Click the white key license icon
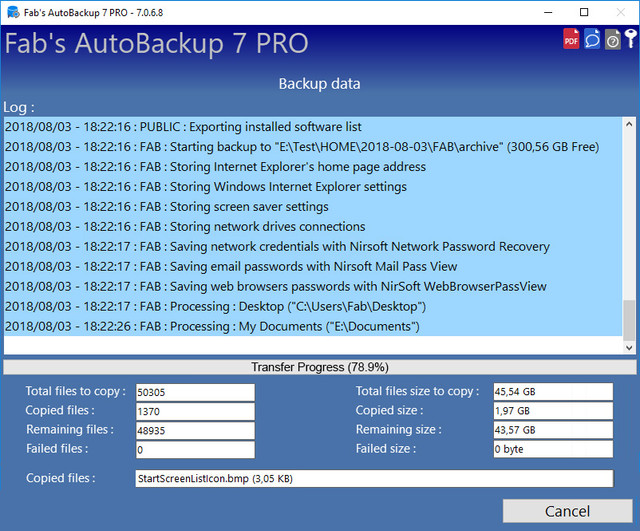Image resolution: width=640 pixels, height=531 pixels. pos(631,39)
